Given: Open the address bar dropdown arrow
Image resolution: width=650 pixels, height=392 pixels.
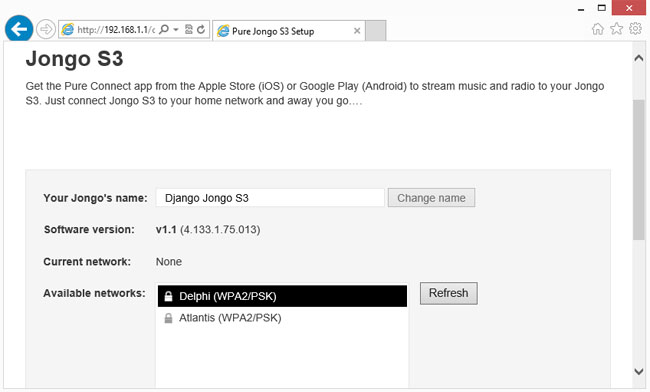Looking at the screenshot, I should pos(176,29).
